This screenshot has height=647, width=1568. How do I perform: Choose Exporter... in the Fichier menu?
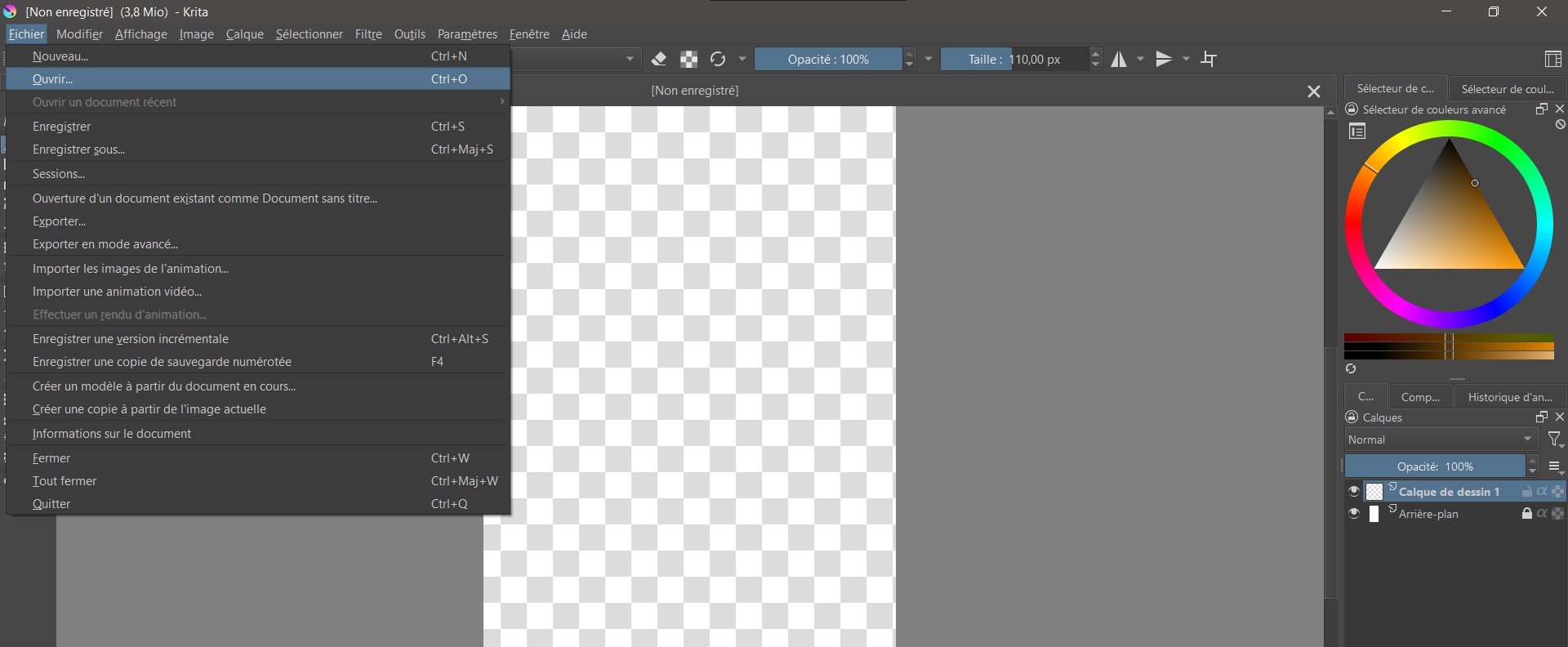tap(258, 221)
